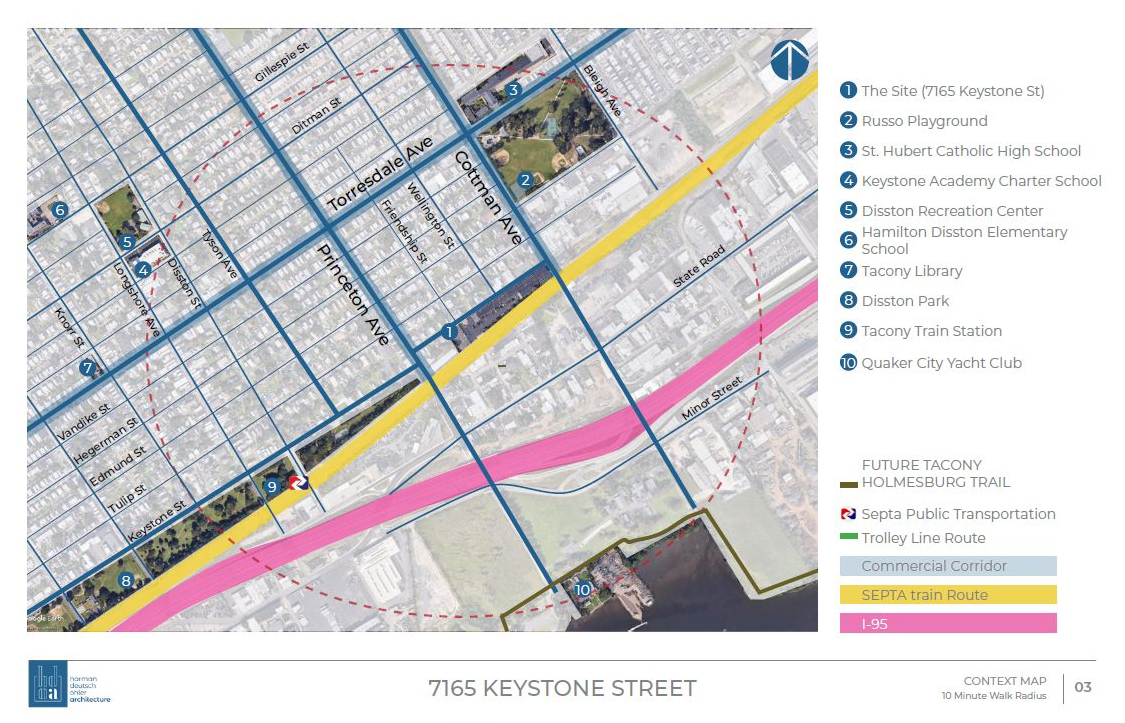Click 'The Site (7165 Keystone St)' legend text
Image resolution: width=1125 pixels, height=723 pixels.
coord(953,91)
